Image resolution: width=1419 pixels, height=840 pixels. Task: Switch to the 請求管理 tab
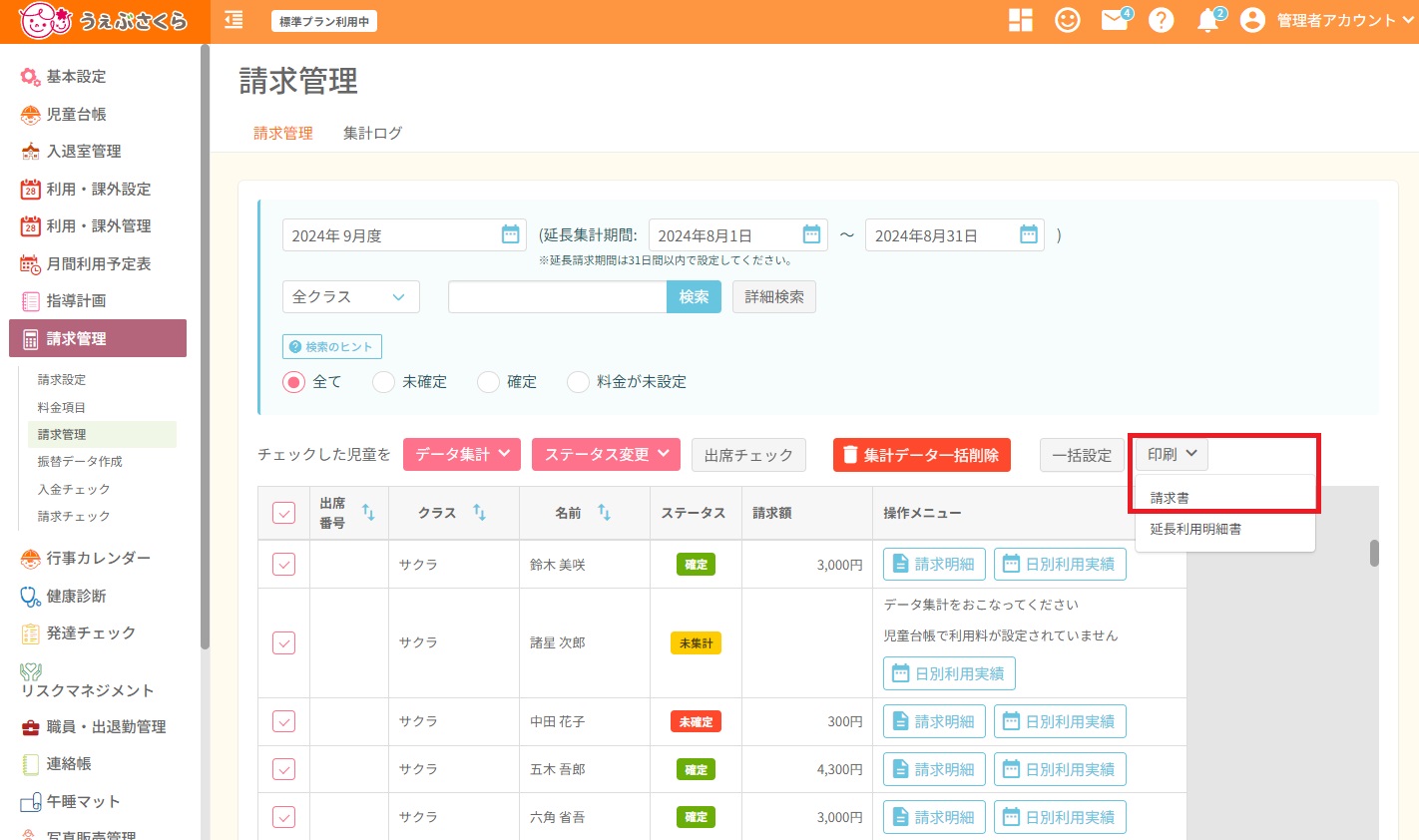(x=283, y=133)
